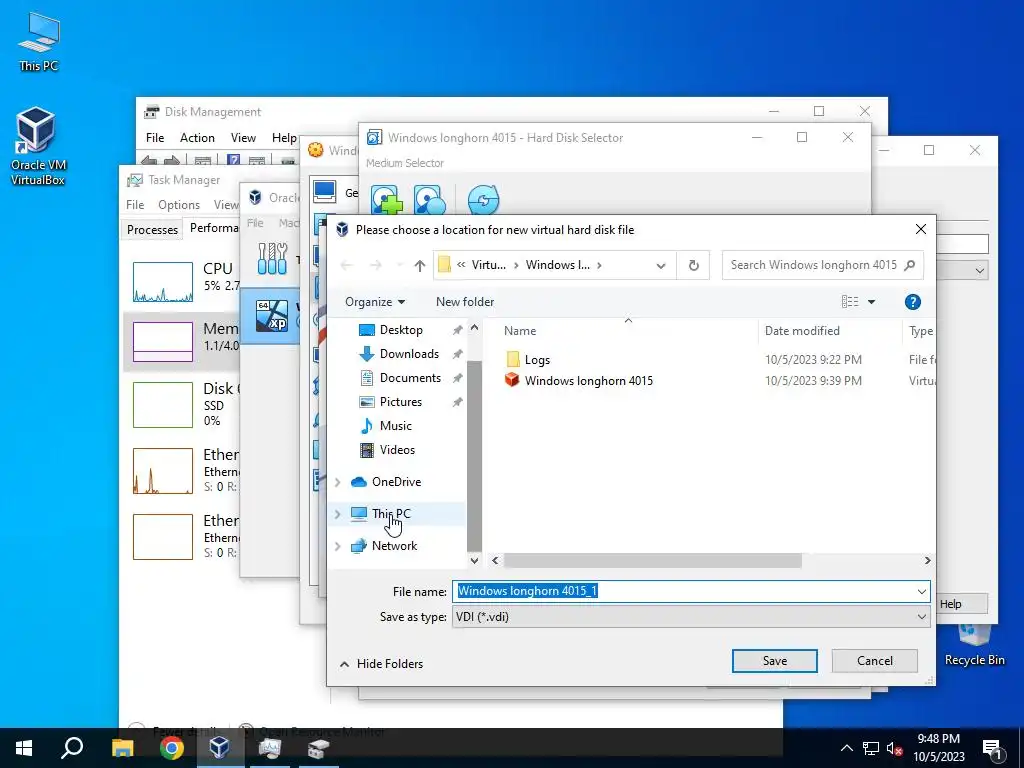Open Action menu in Disk Management
The width and height of the screenshot is (1024, 768).
(x=197, y=138)
